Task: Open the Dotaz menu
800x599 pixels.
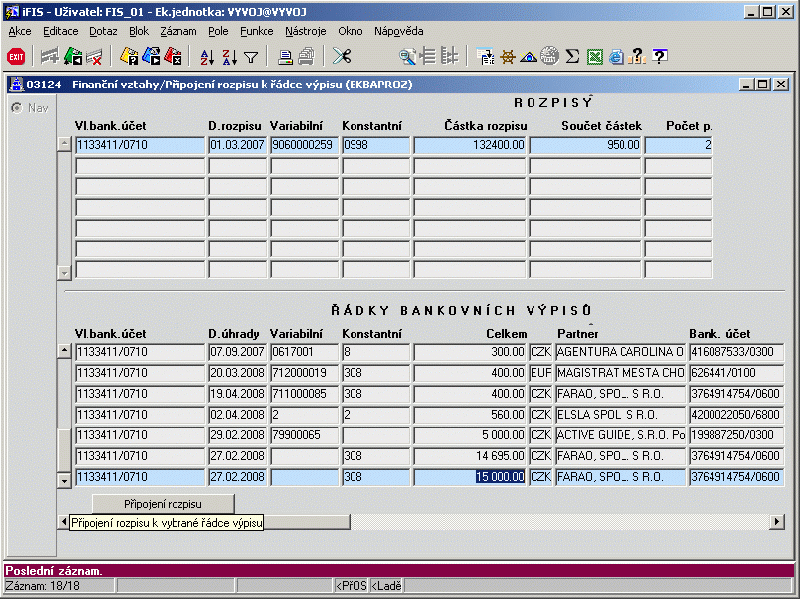Action: [x=103, y=31]
